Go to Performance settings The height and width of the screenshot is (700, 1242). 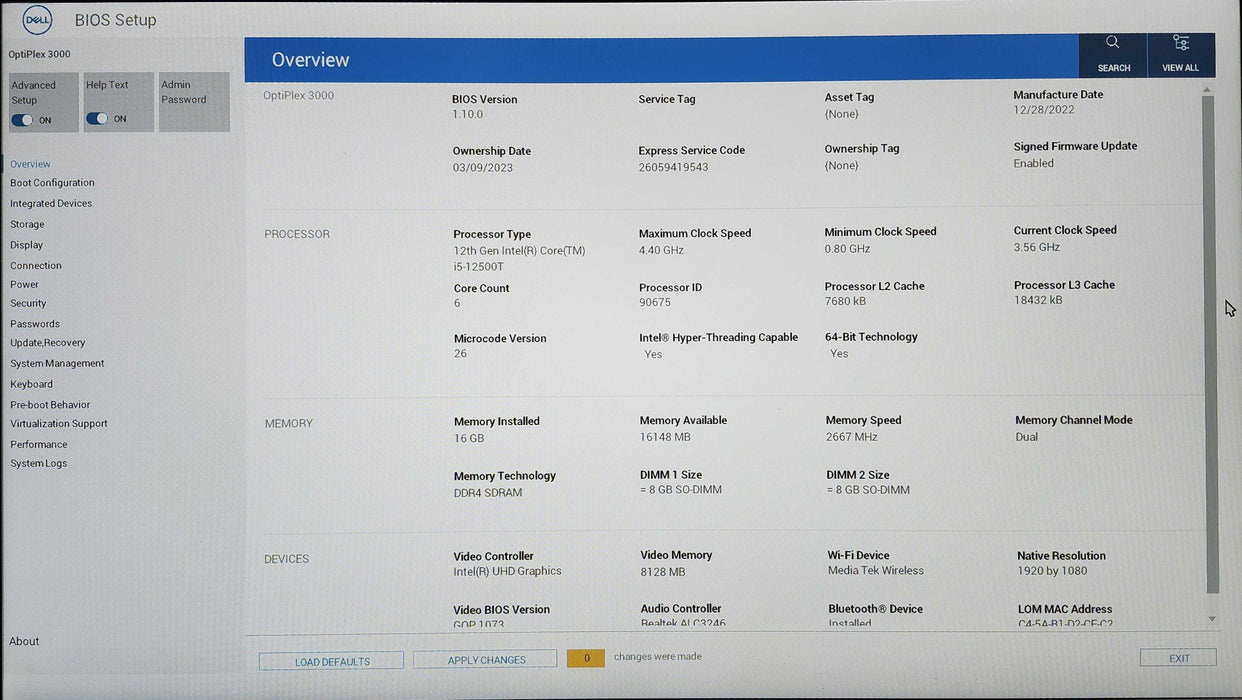tap(39, 444)
